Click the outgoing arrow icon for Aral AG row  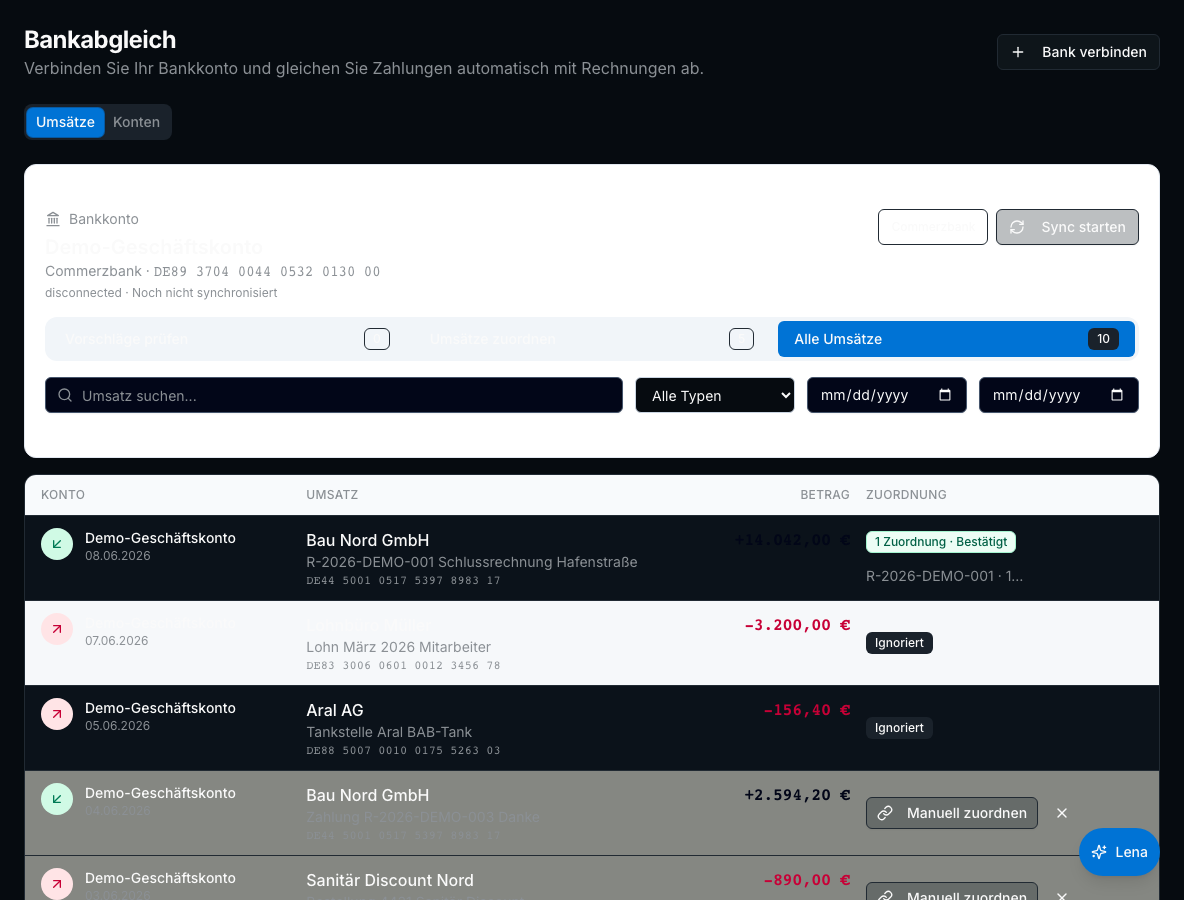[x=57, y=714]
